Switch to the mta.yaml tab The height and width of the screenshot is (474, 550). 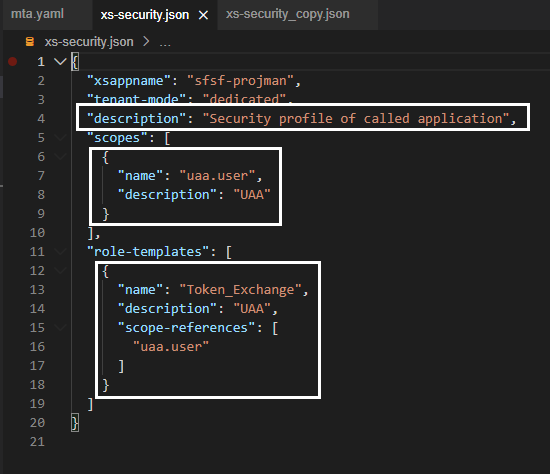37,14
